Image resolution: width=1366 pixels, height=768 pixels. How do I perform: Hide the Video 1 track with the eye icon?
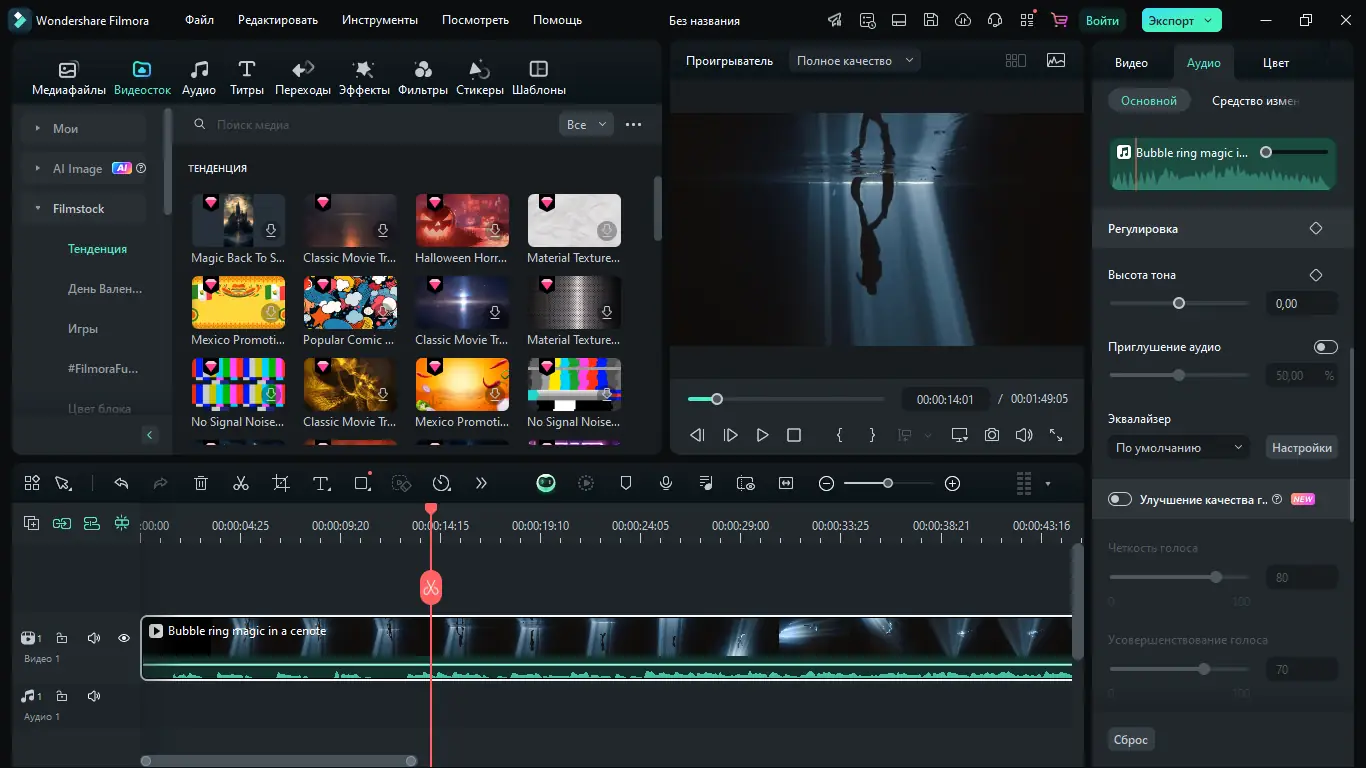[124, 638]
